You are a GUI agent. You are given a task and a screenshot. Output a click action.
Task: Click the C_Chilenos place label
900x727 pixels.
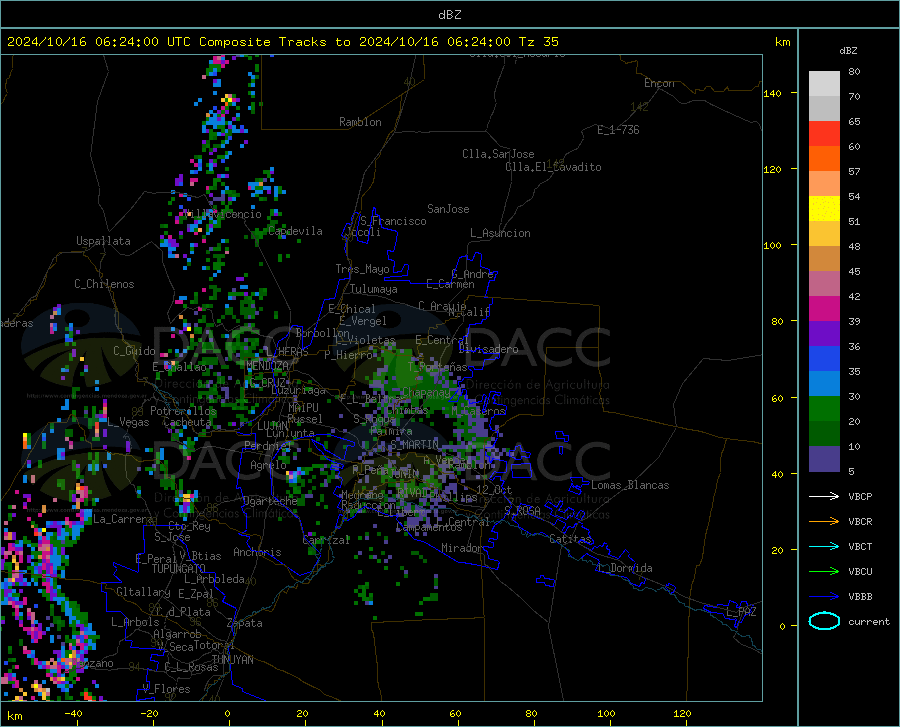point(104,284)
